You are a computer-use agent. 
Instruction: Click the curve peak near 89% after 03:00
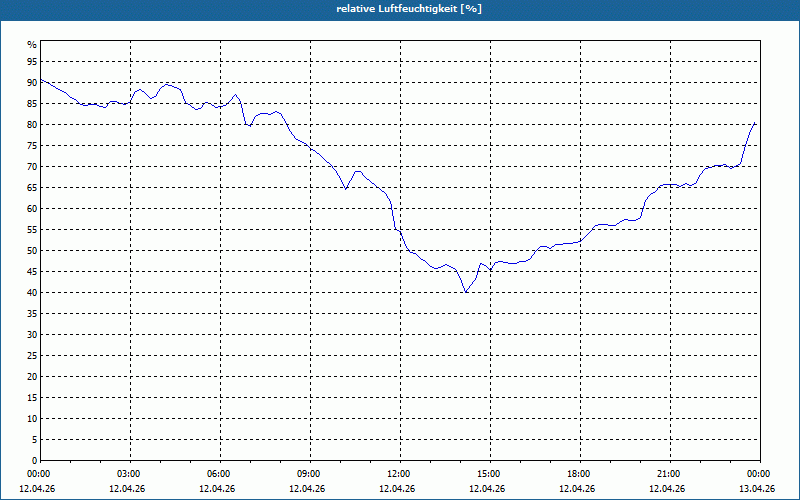pos(166,84)
